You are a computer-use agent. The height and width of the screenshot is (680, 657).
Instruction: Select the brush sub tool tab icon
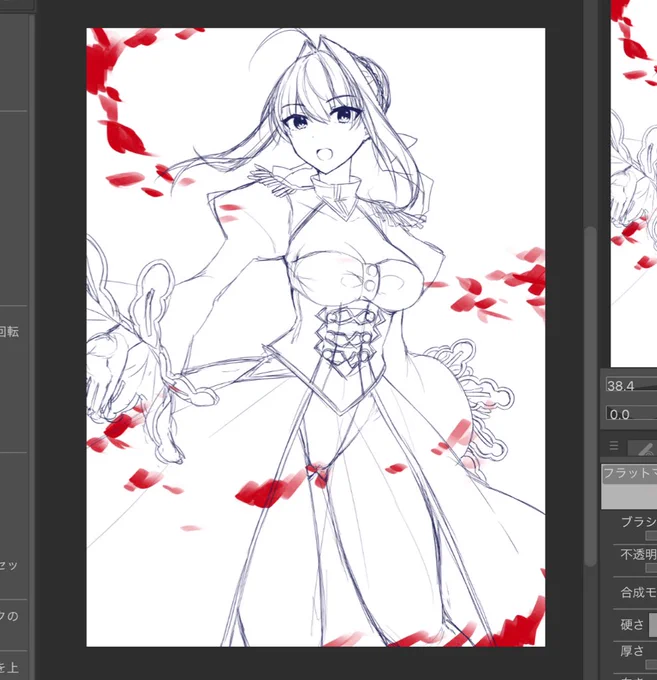coord(643,448)
